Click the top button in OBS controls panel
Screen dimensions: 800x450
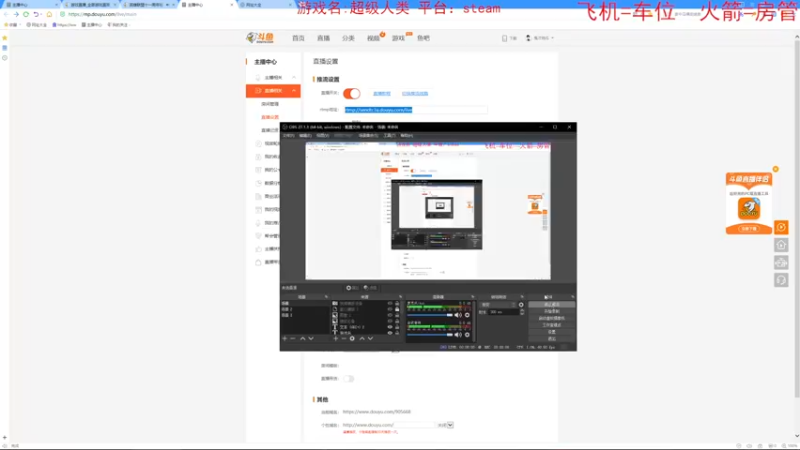[x=552, y=305]
